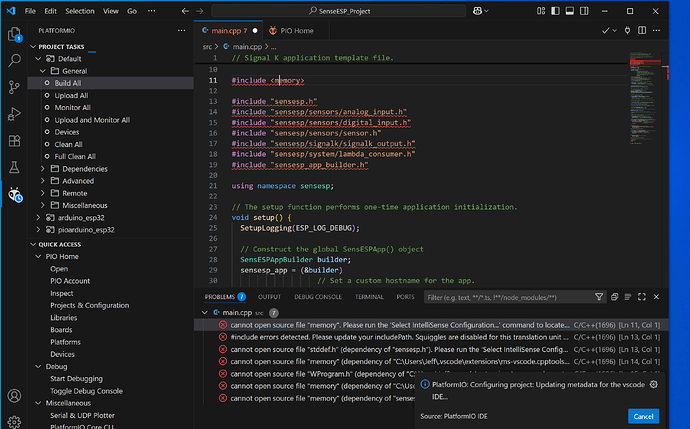Split the editor to the right
The height and width of the screenshot is (429, 690).
[642, 30]
